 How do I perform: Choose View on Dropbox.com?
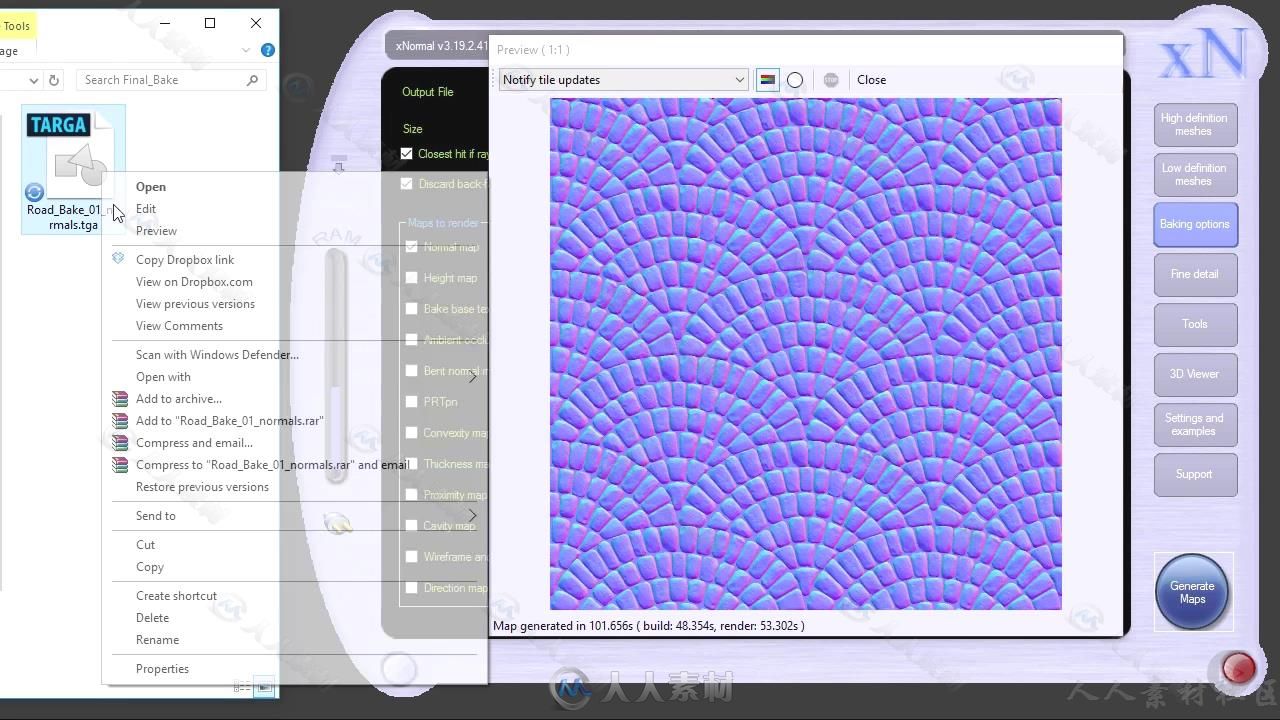pos(194,282)
